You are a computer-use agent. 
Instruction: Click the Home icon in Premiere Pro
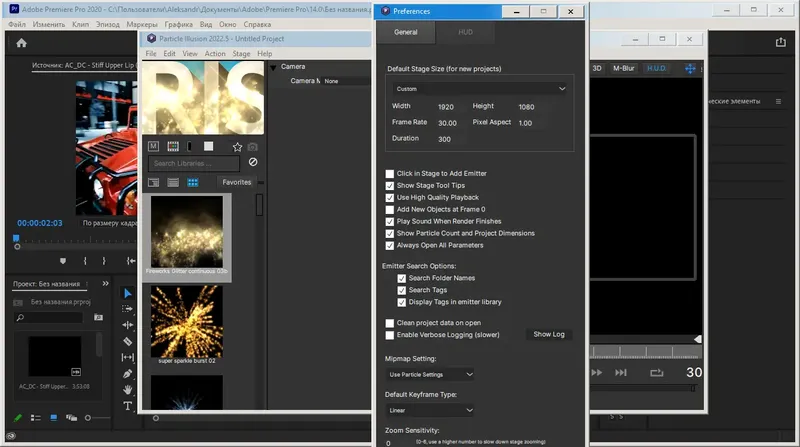click(x=21, y=43)
